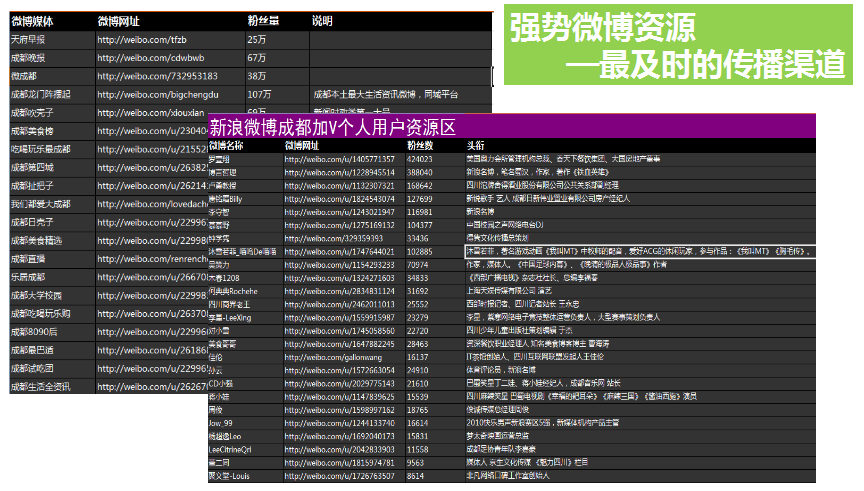The width and height of the screenshot is (864, 491).
Task: Open the weibo.com/u/1275169132 link
Action: point(339,225)
